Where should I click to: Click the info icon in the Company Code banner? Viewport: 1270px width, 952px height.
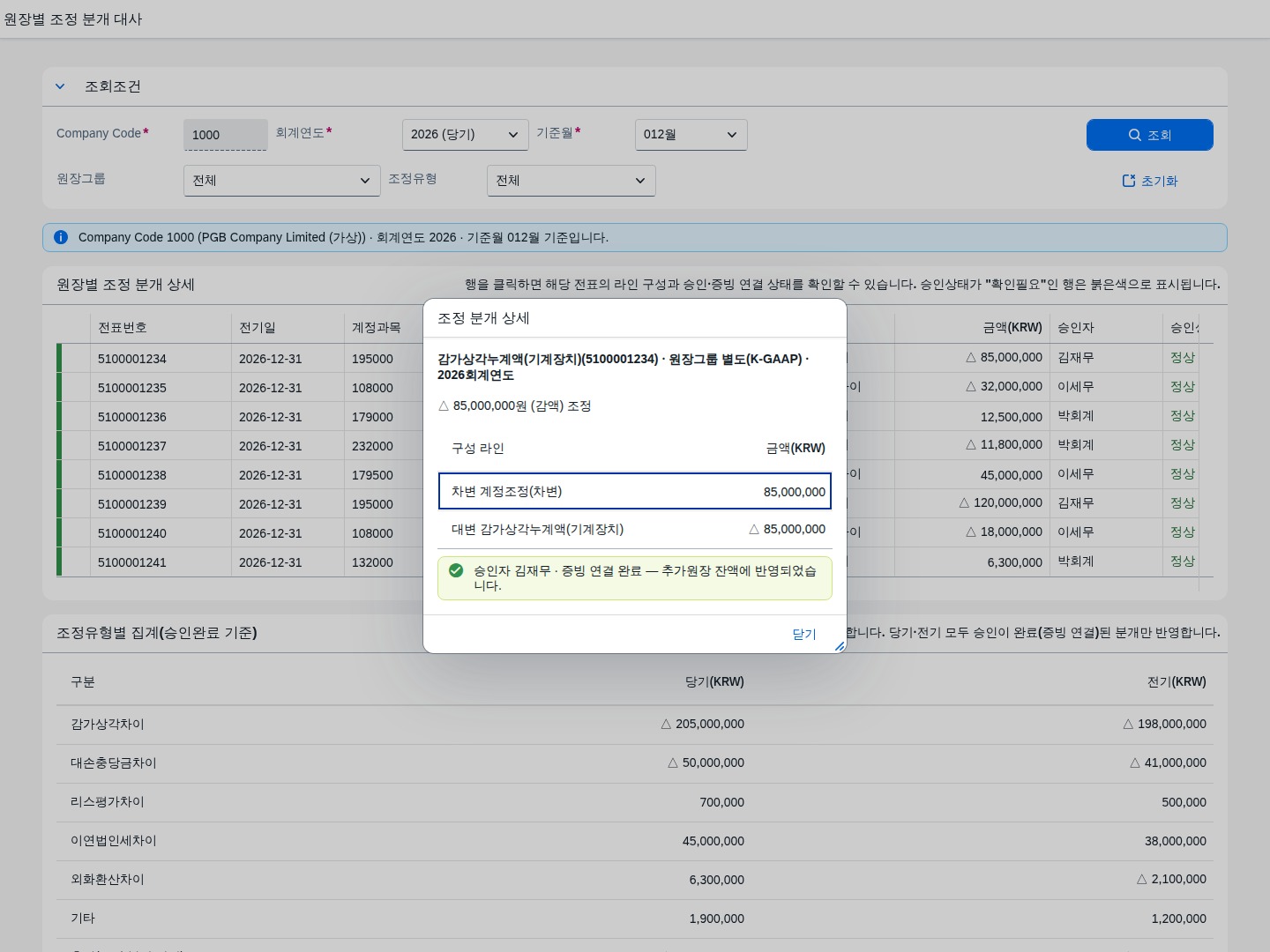click(61, 237)
